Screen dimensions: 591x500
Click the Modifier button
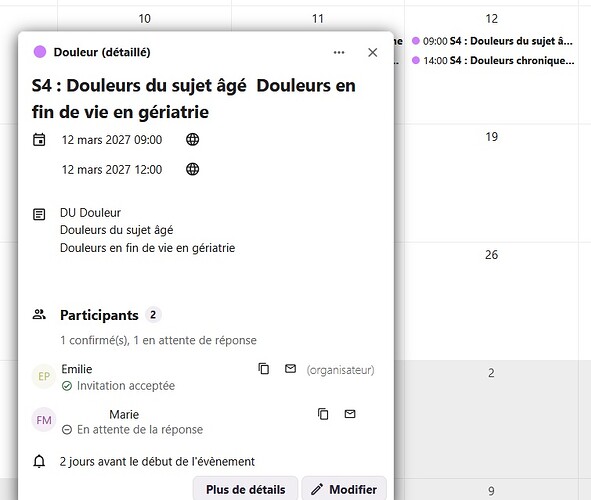(x=344, y=489)
